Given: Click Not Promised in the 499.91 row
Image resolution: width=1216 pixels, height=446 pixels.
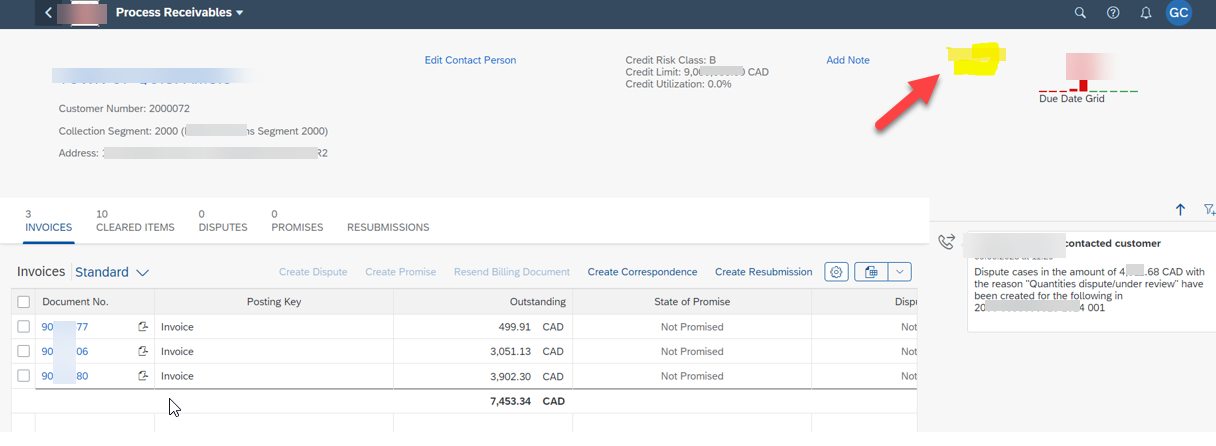Looking at the screenshot, I should [x=692, y=327].
